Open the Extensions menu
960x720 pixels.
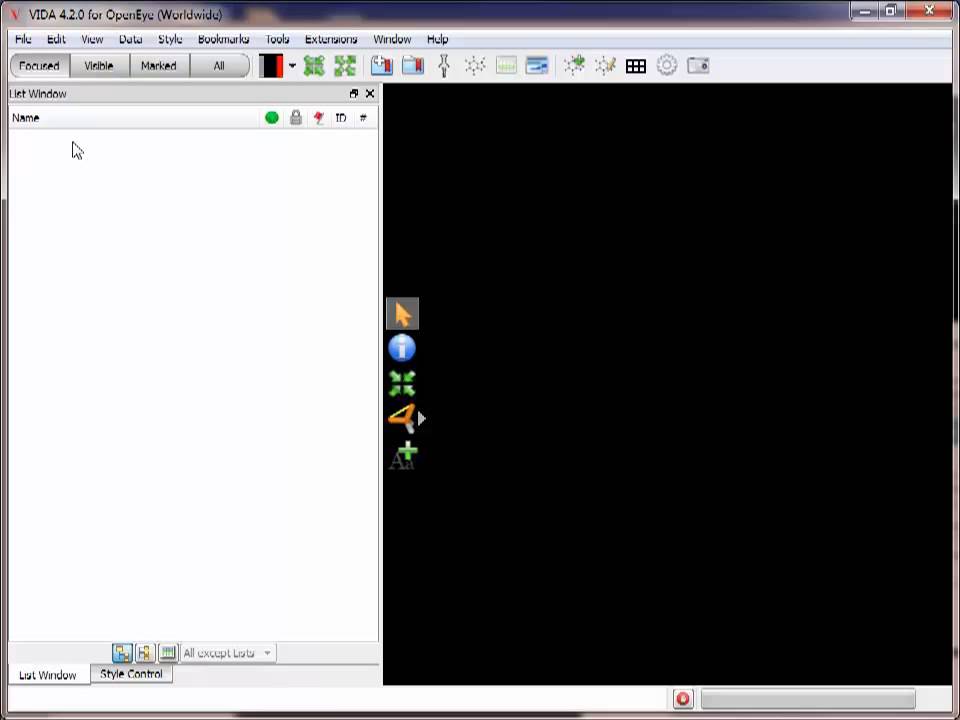click(331, 39)
